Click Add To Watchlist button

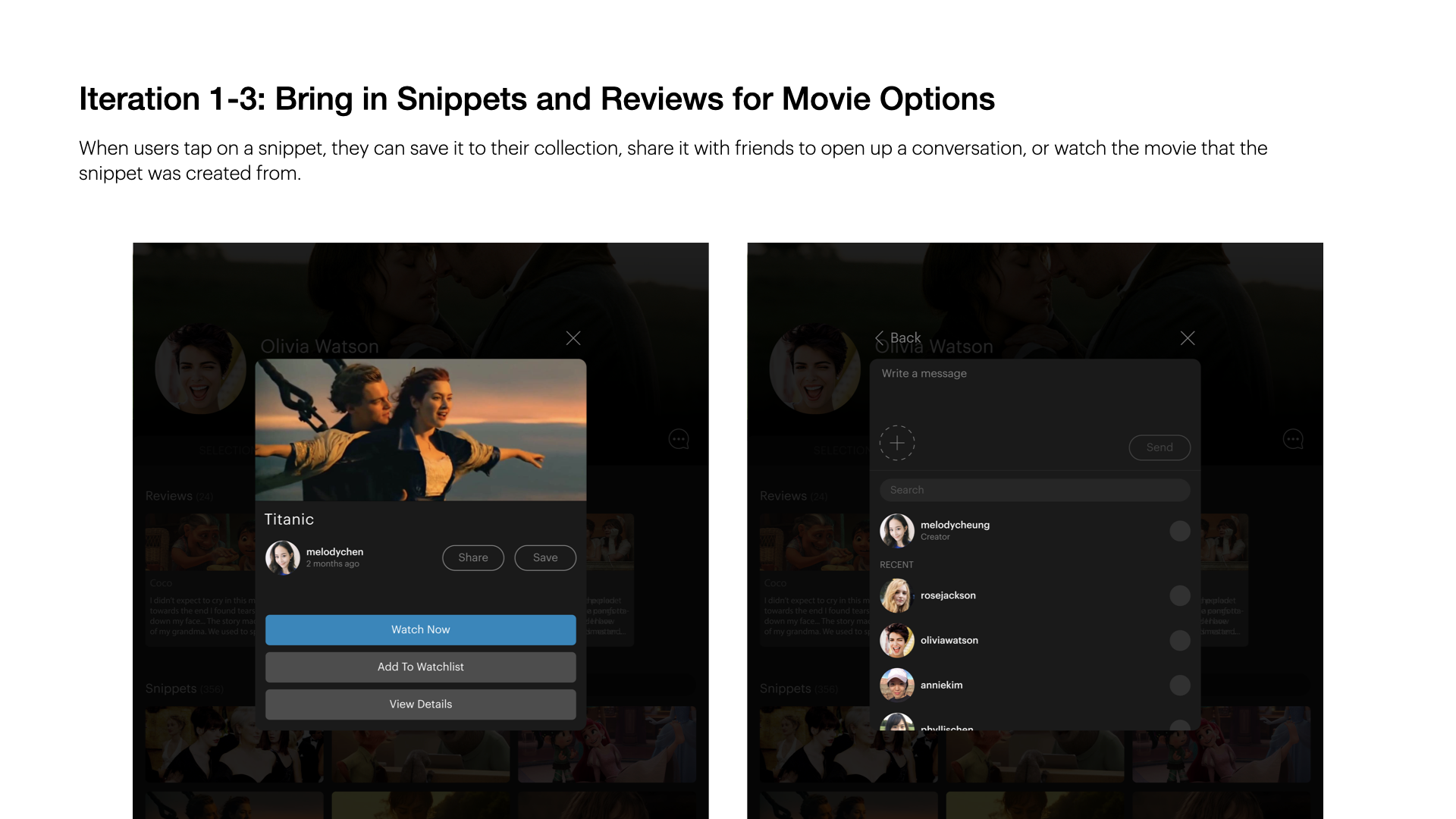click(421, 667)
